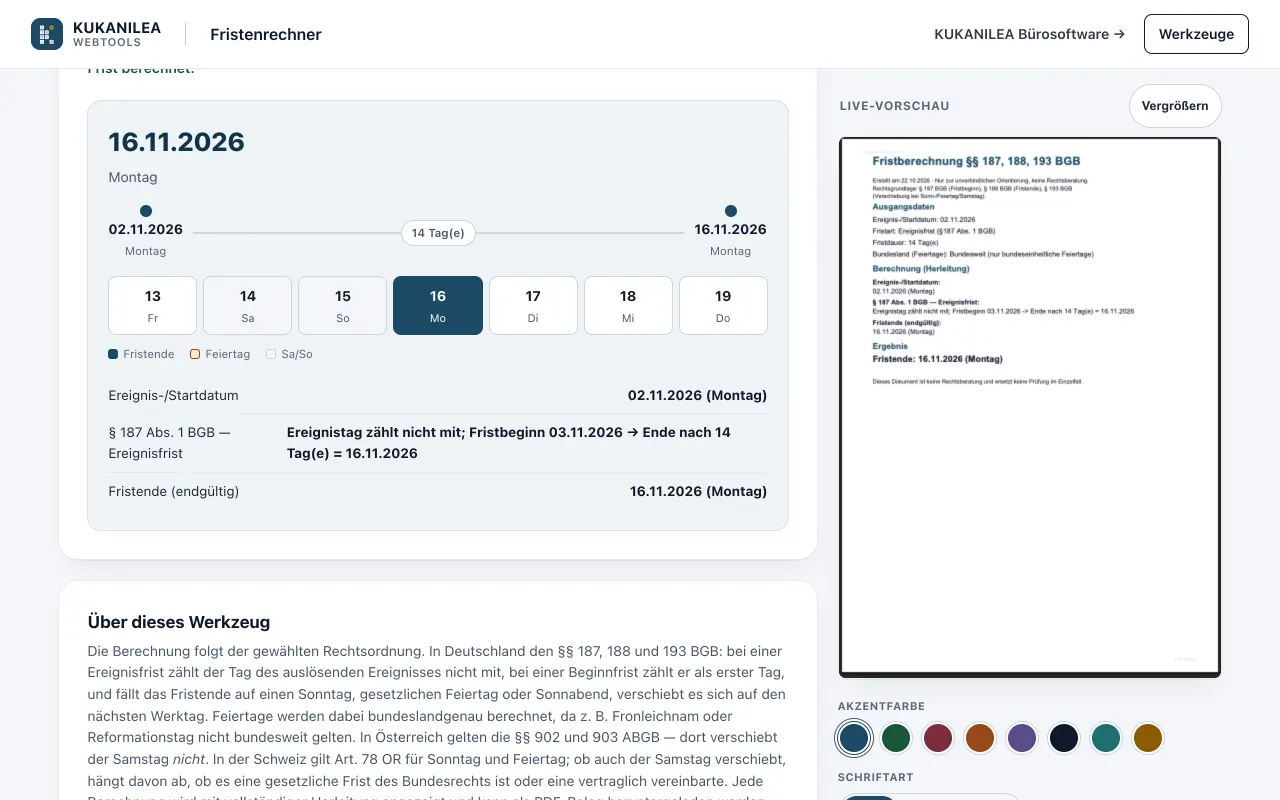The height and width of the screenshot is (800, 1280).
Task: Click the Sa/So legend entry
Action: click(x=289, y=354)
